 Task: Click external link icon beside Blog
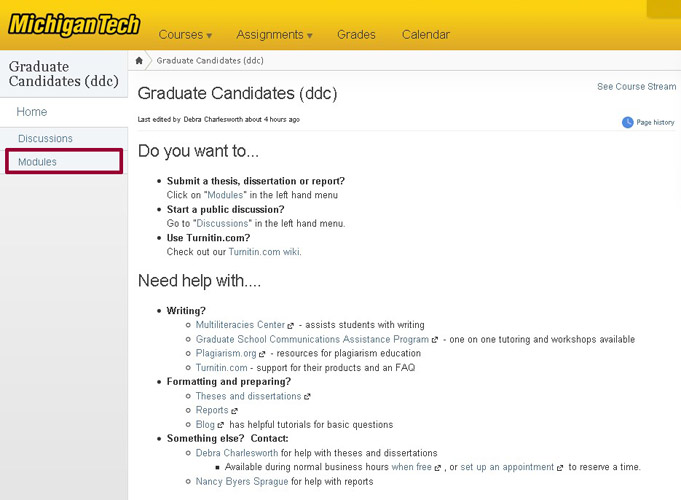221,425
